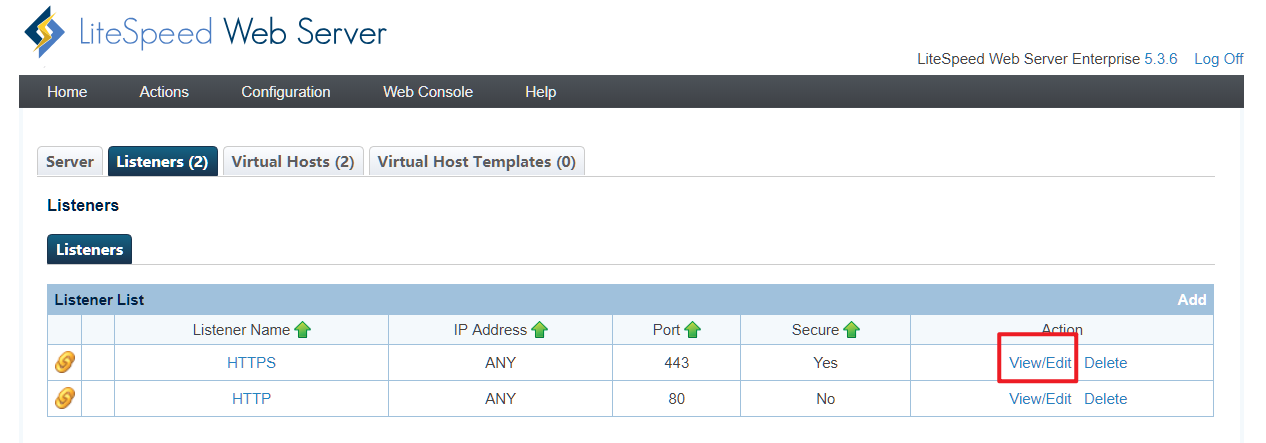
Task: Open the HTTPS listener name link
Action: coord(251,363)
